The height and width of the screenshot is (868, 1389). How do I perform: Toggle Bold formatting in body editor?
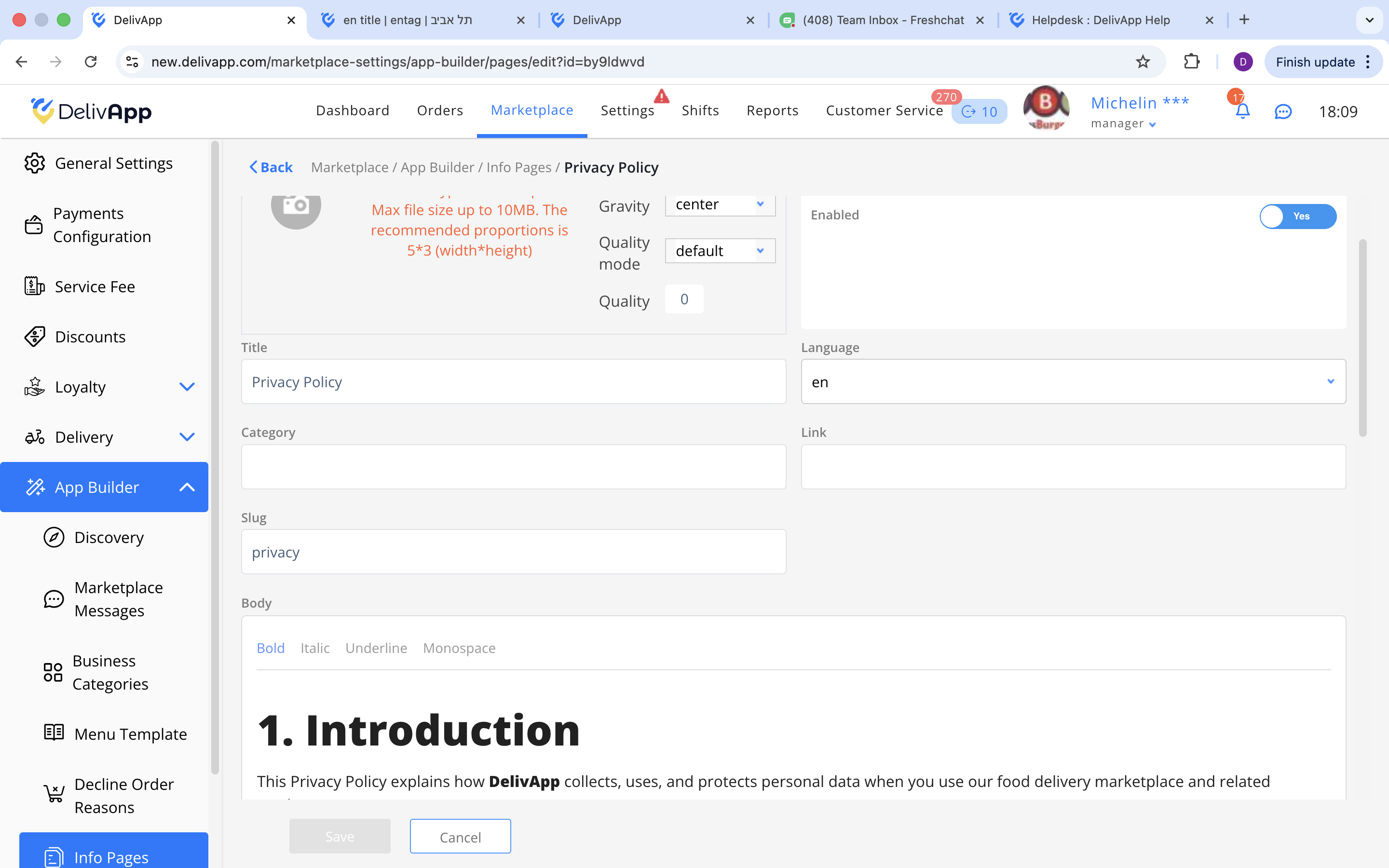tap(271, 648)
